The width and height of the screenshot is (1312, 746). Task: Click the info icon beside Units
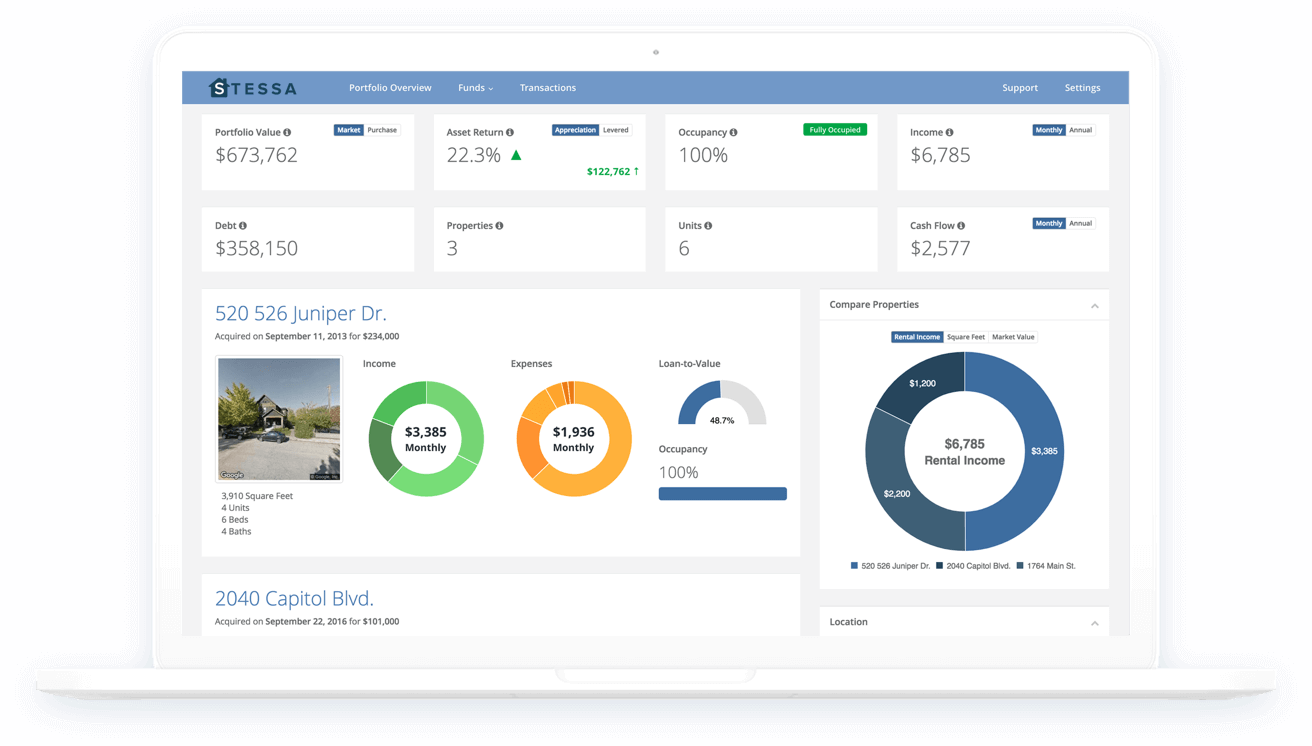click(708, 226)
